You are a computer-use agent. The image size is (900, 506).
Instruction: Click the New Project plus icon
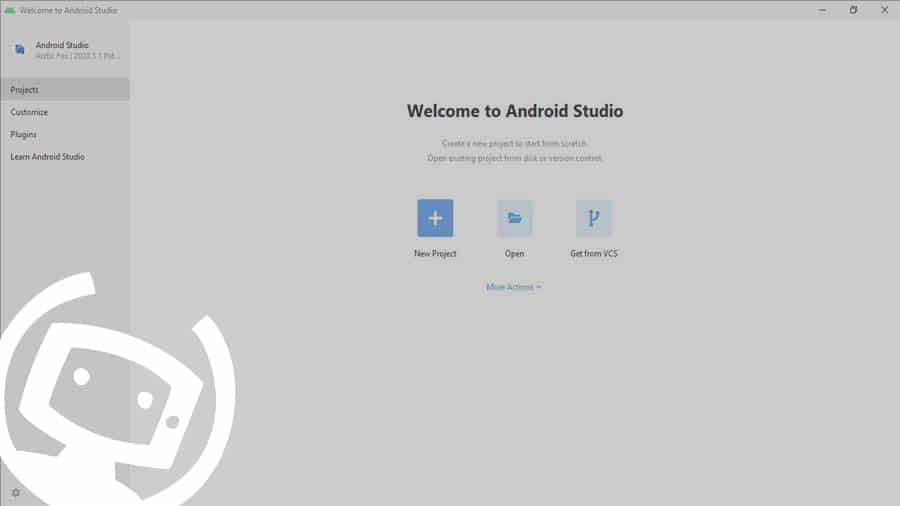pyautogui.click(x=435, y=218)
